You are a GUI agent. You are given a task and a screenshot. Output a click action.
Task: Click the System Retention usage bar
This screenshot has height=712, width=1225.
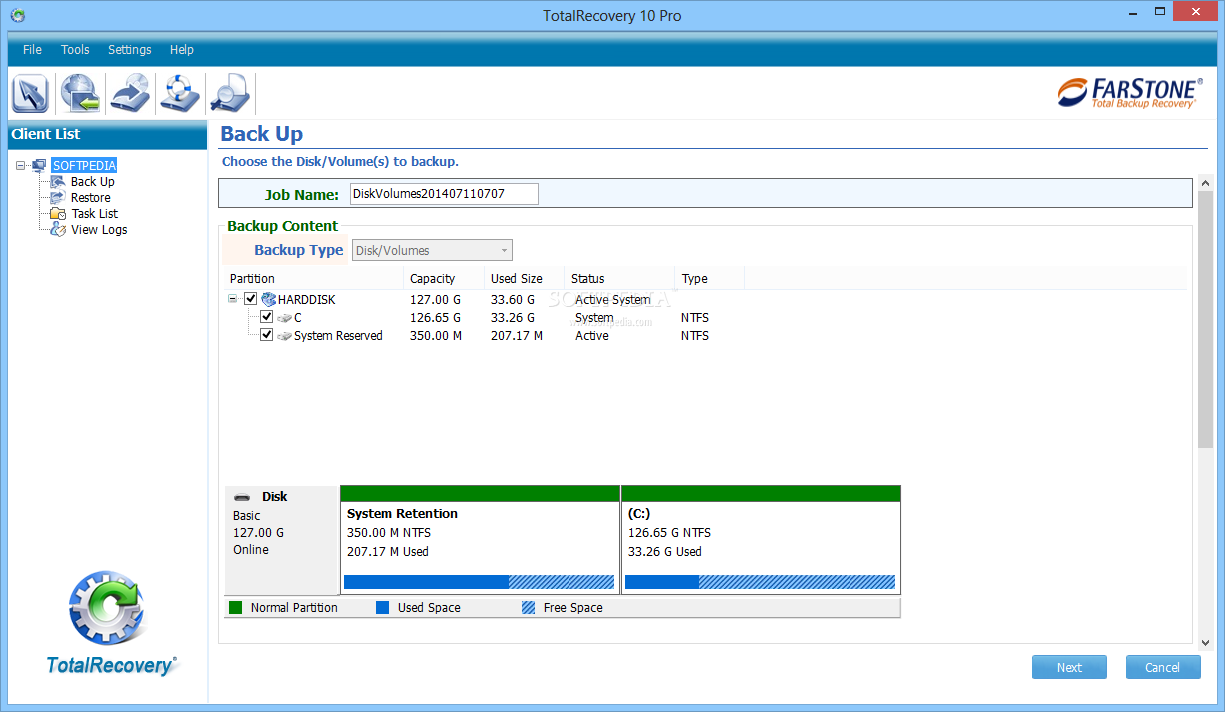point(479,582)
